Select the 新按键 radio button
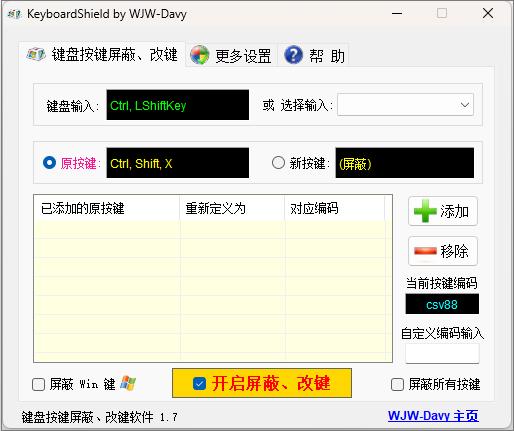The image size is (514, 431). point(278,163)
